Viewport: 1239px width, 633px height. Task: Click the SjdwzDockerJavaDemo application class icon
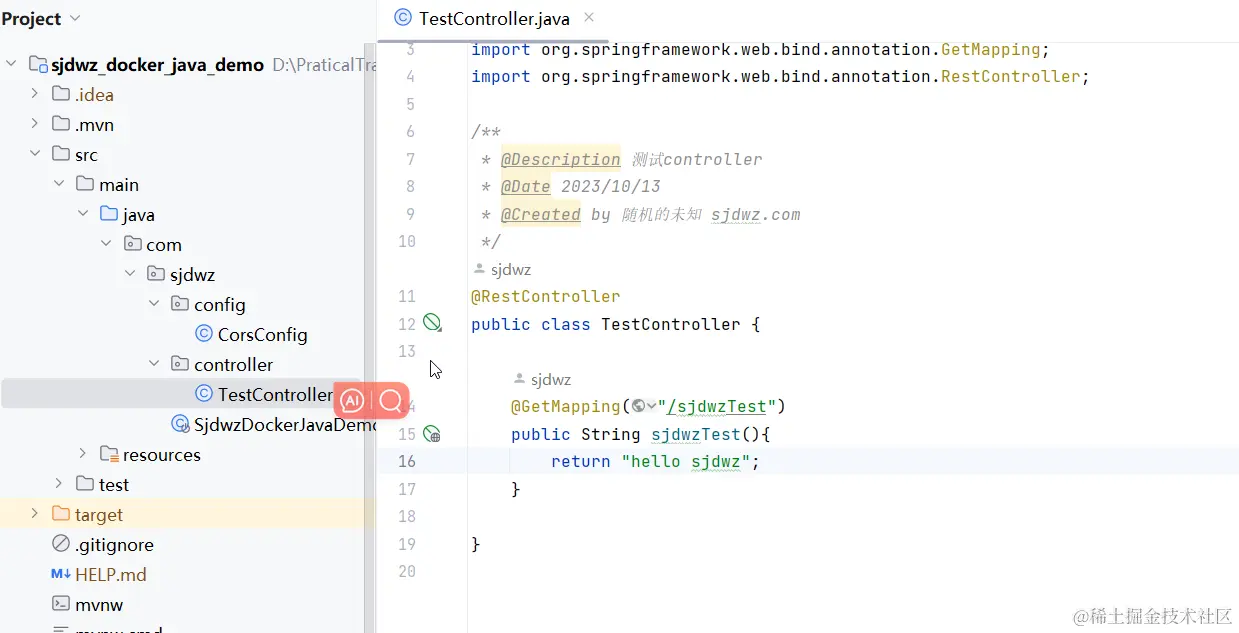pos(181,424)
